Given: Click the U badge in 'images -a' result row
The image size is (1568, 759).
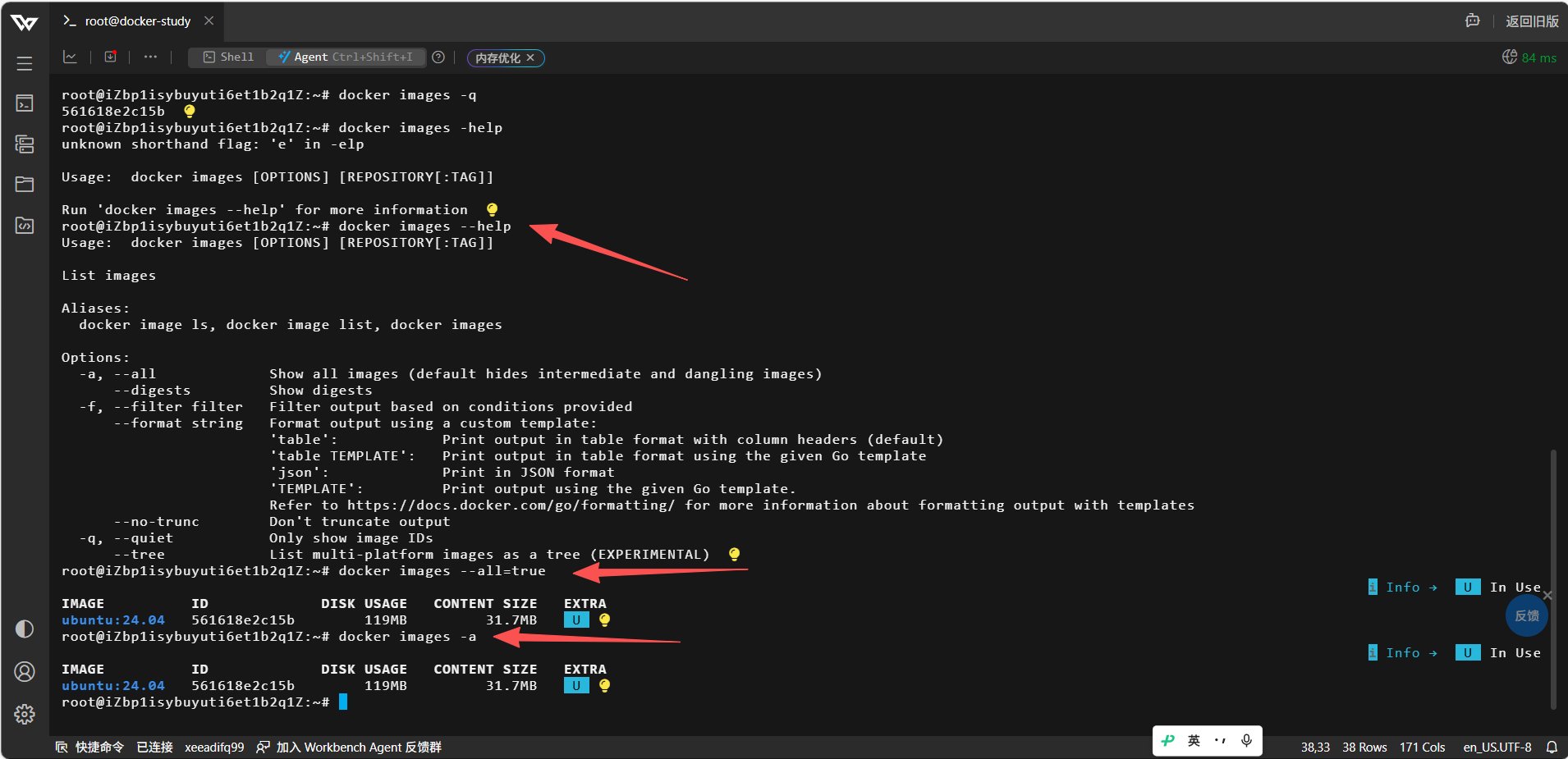Looking at the screenshot, I should coord(576,685).
